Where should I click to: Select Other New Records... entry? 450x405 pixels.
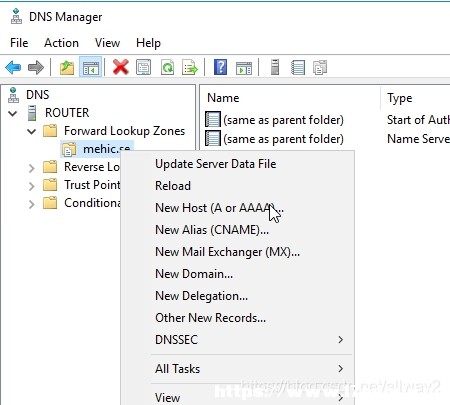point(210,318)
